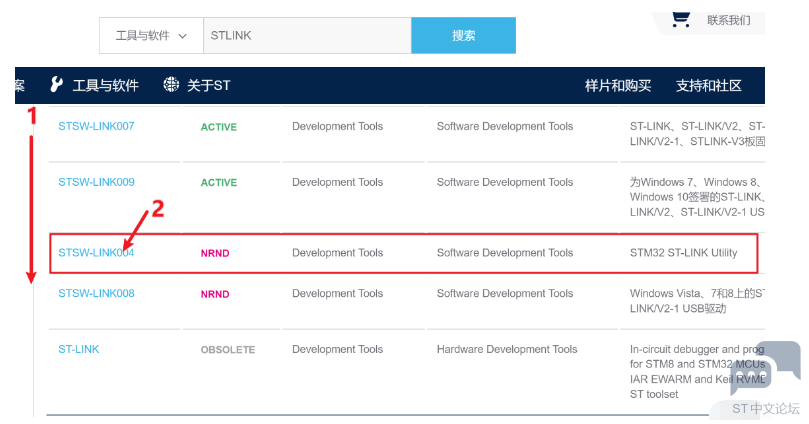Click Software Development Tools in STSW-LINK009 row
Viewport: 809px width, 424px height.
pyautogui.click(x=505, y=182)
